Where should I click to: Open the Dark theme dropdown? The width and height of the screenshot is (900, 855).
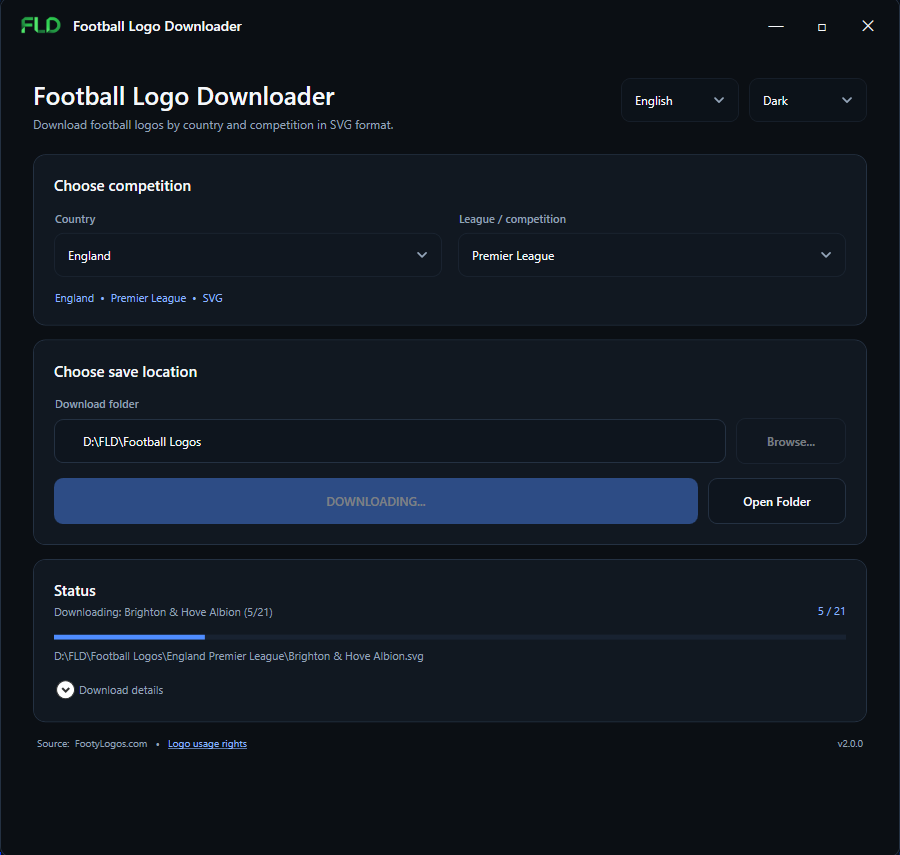coord(808,100)
